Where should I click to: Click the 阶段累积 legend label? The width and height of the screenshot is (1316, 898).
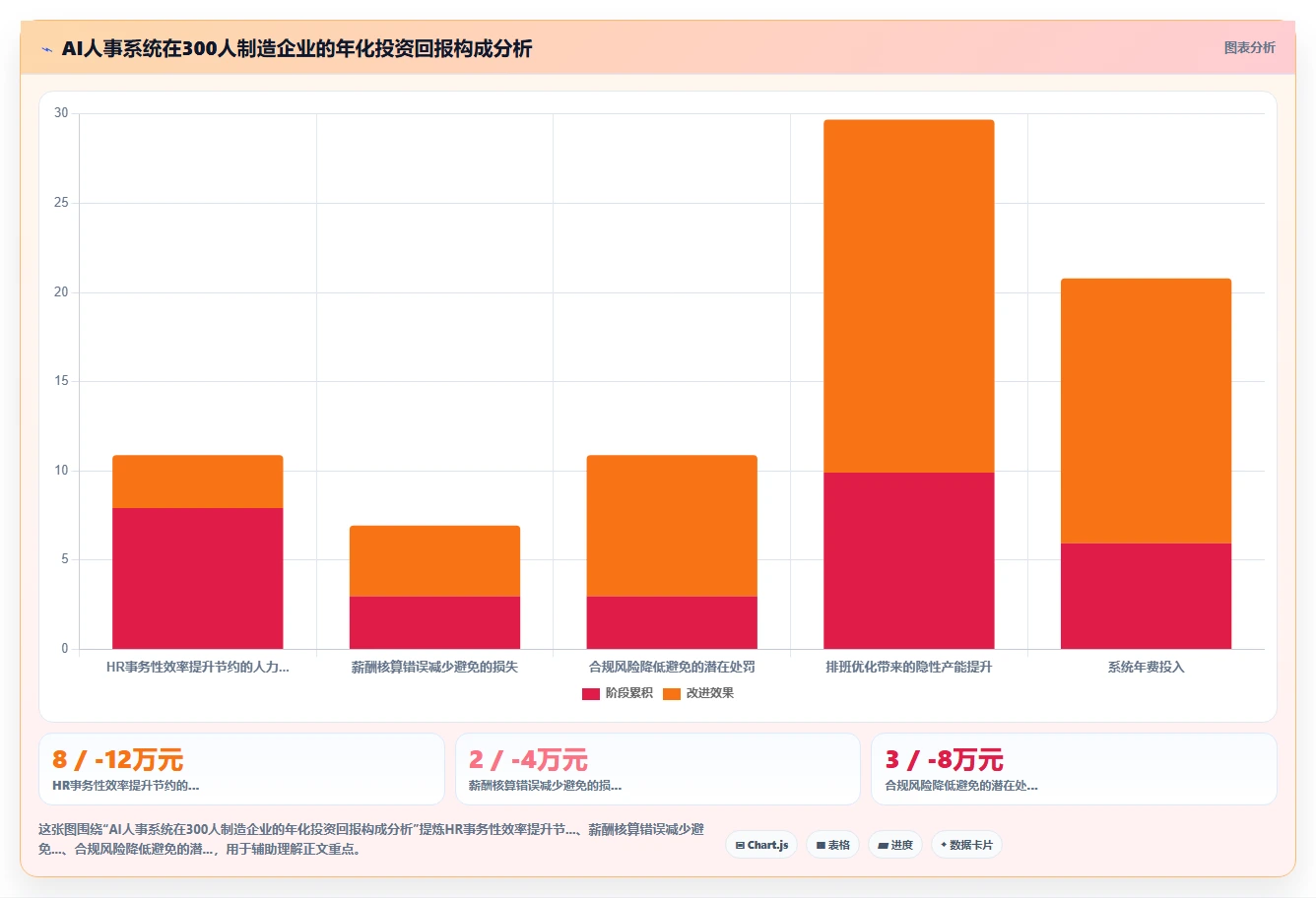[629, 693]
